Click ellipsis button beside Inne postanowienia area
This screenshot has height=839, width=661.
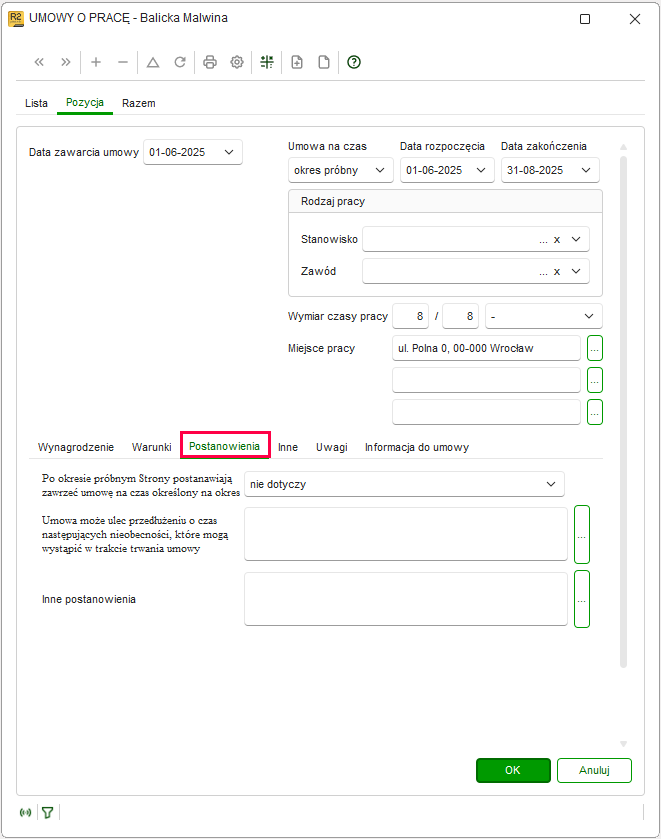pyautogui.click(x=582, y=599)
